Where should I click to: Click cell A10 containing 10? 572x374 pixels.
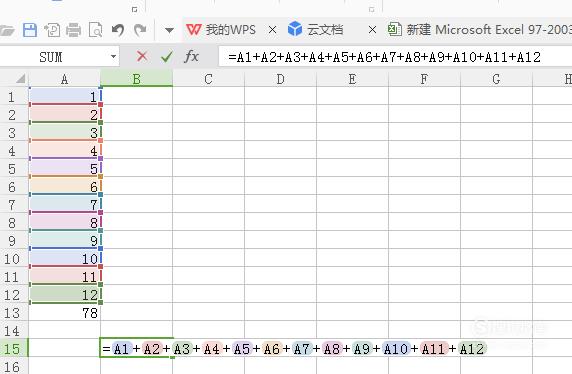point(65,258)
